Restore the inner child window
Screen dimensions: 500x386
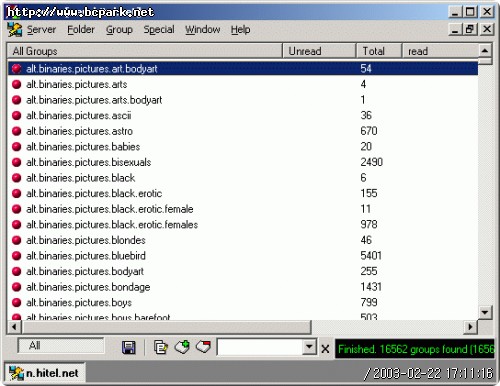click(470, 29)
